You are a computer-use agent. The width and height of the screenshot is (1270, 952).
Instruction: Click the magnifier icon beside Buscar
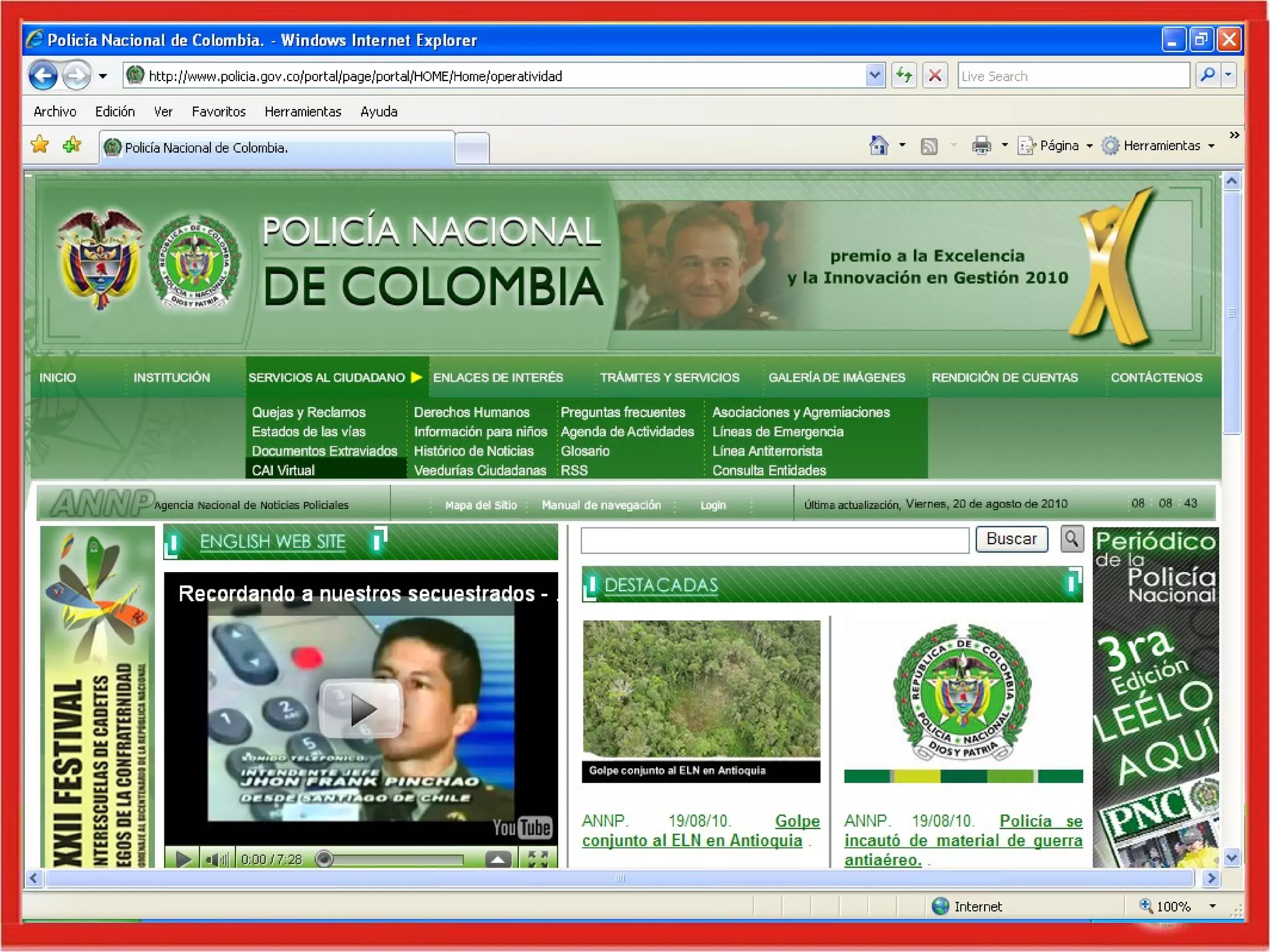pos(1072,539)
